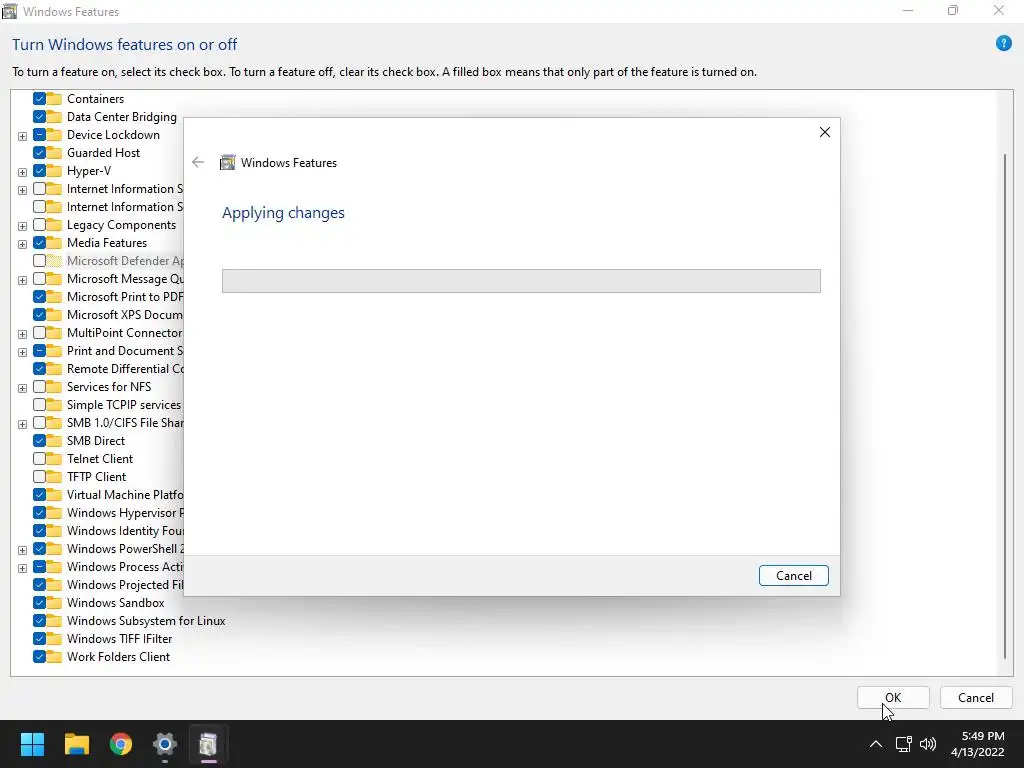Click the Hyper-V folder icon
1024x768 pixels.
tap(54, 170)
